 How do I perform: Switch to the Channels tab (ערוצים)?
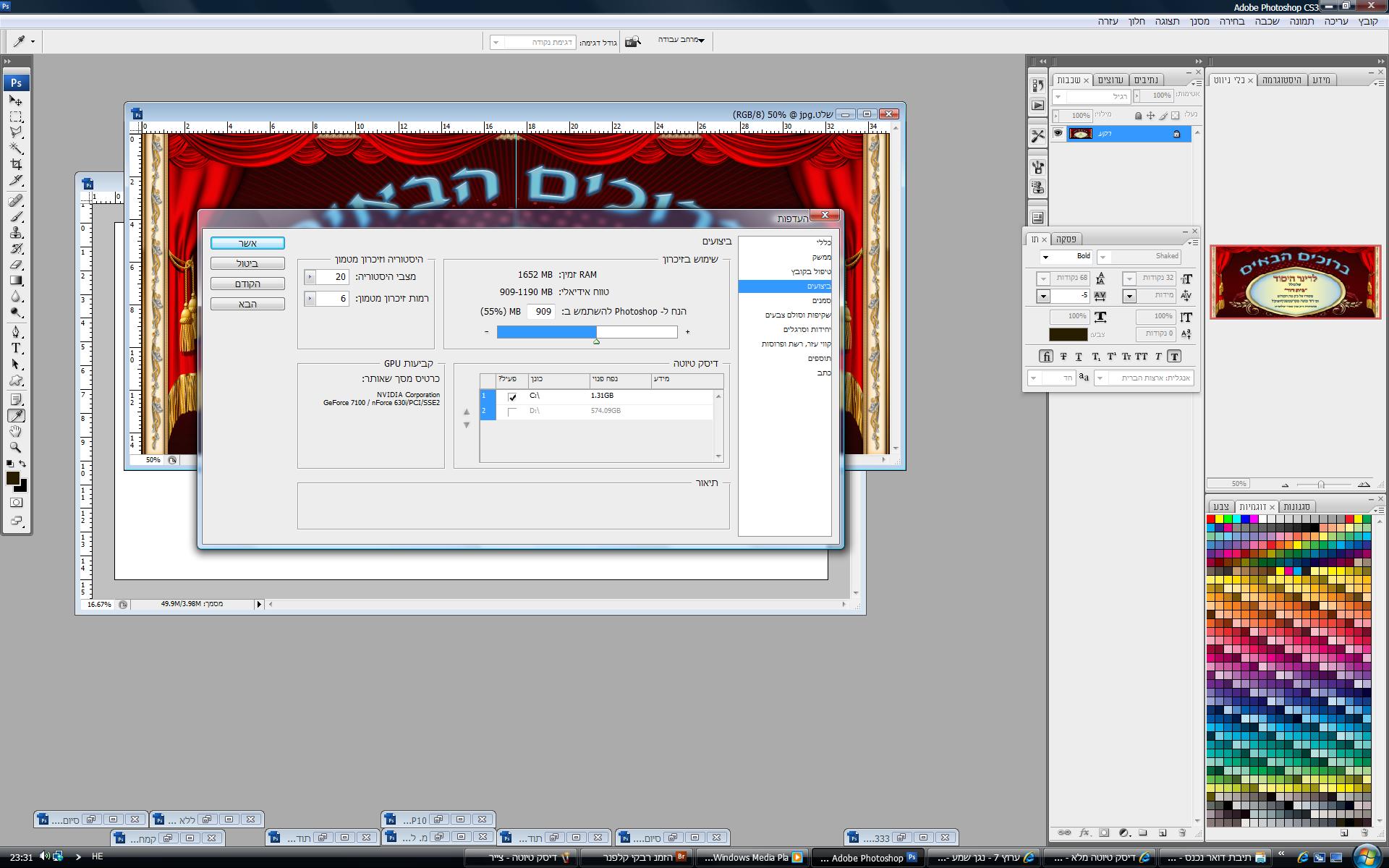[1110, 80]
